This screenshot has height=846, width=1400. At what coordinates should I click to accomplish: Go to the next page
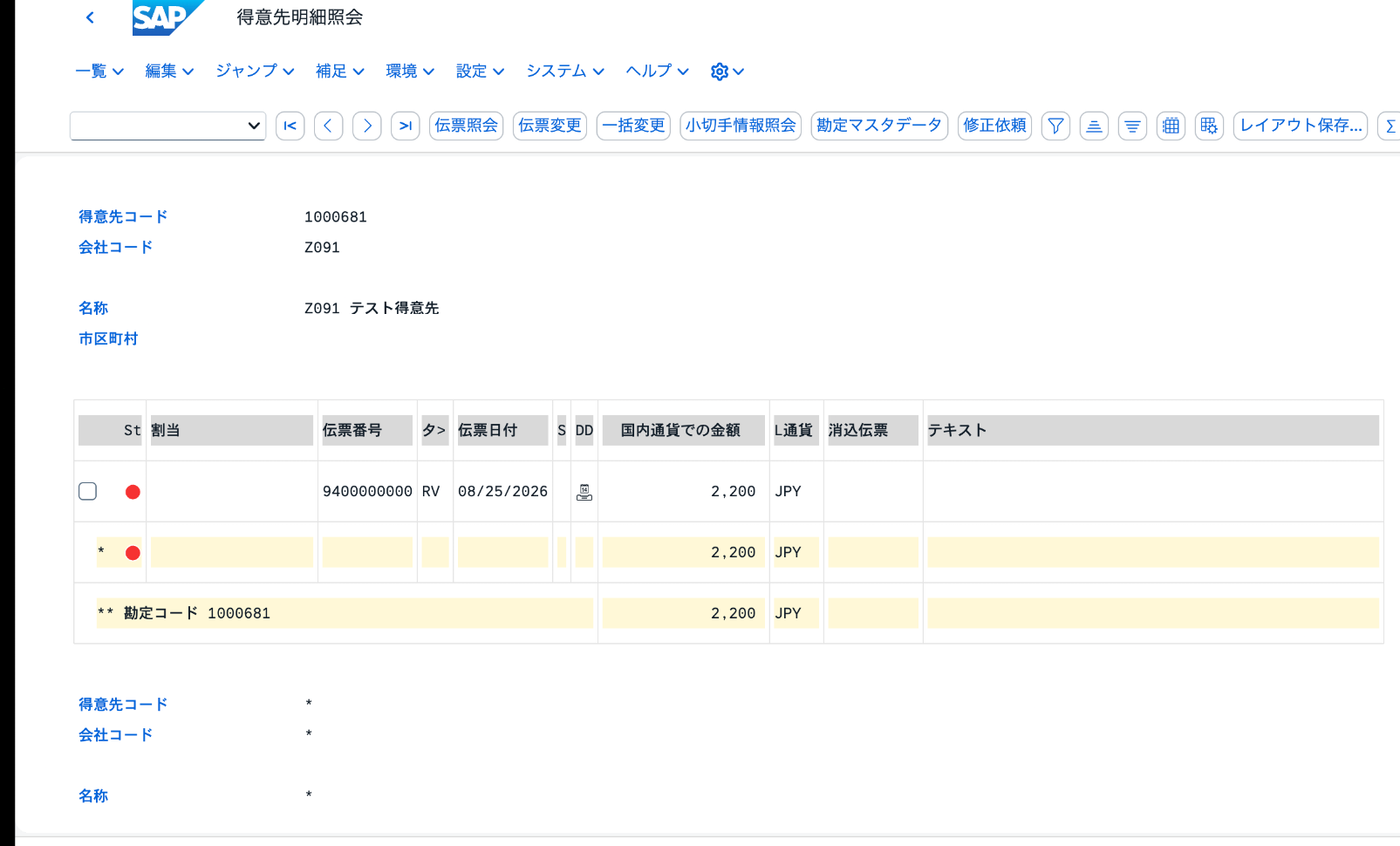(x=366, y=126)
